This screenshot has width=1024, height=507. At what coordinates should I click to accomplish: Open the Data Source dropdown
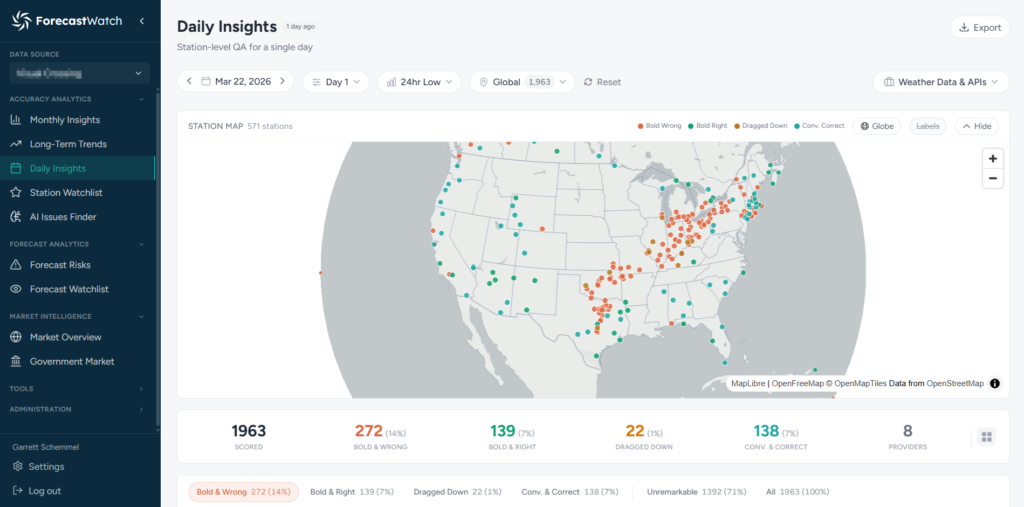[x=80, y=73]
